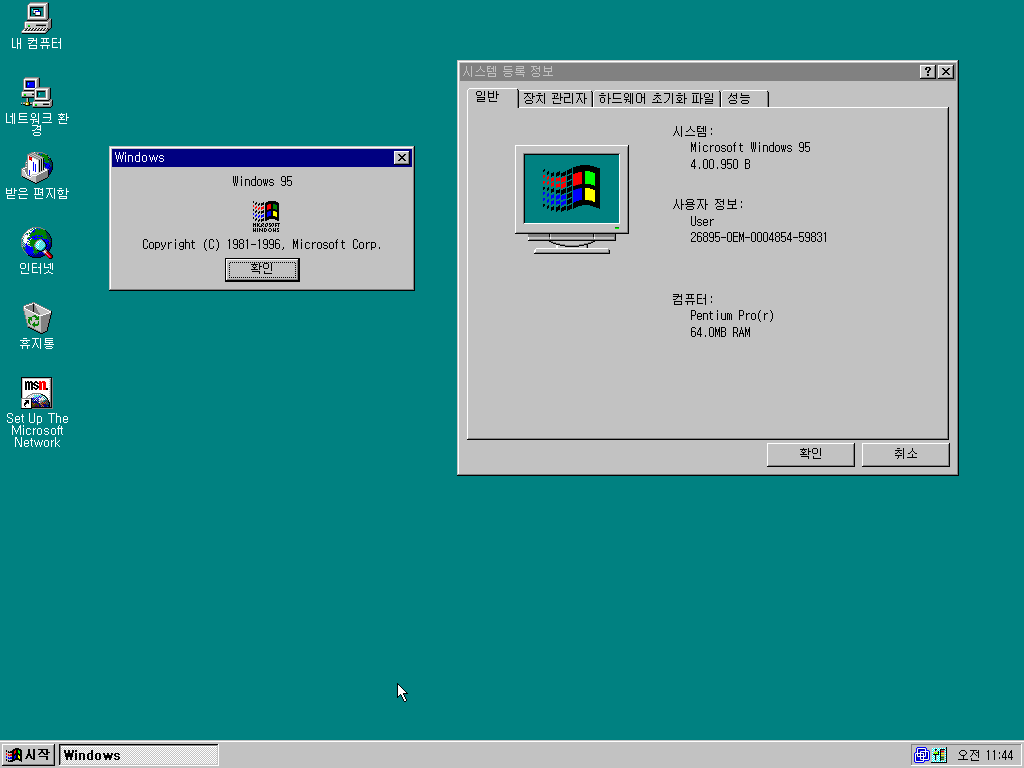Viewport: 1024px width, 768px height.
Task: Open the 하드웨어 초기화 파일 tab
Action: pyautogui.click(x=656, y=99)
